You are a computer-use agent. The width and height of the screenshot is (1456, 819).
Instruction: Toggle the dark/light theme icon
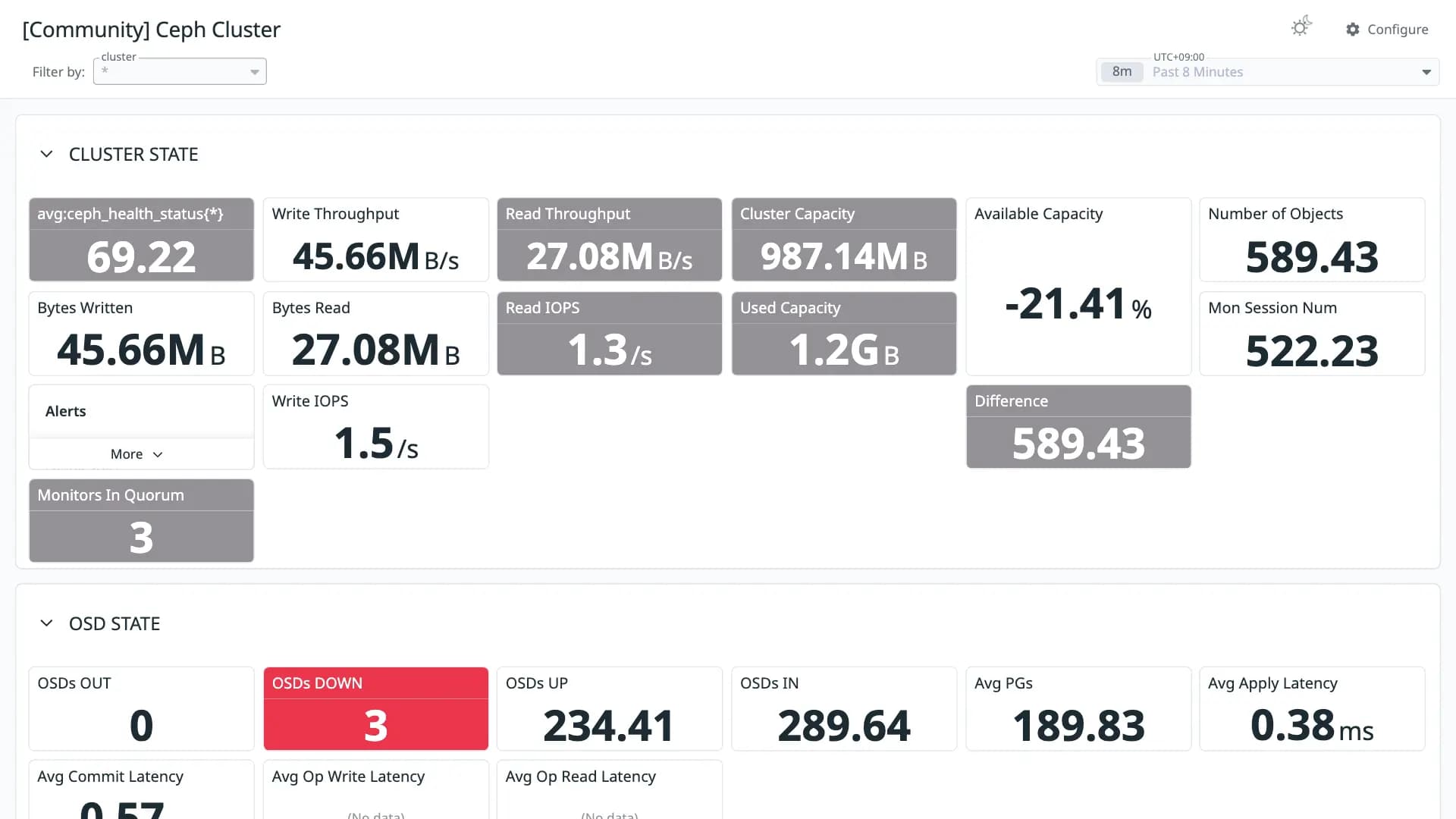1301,27
